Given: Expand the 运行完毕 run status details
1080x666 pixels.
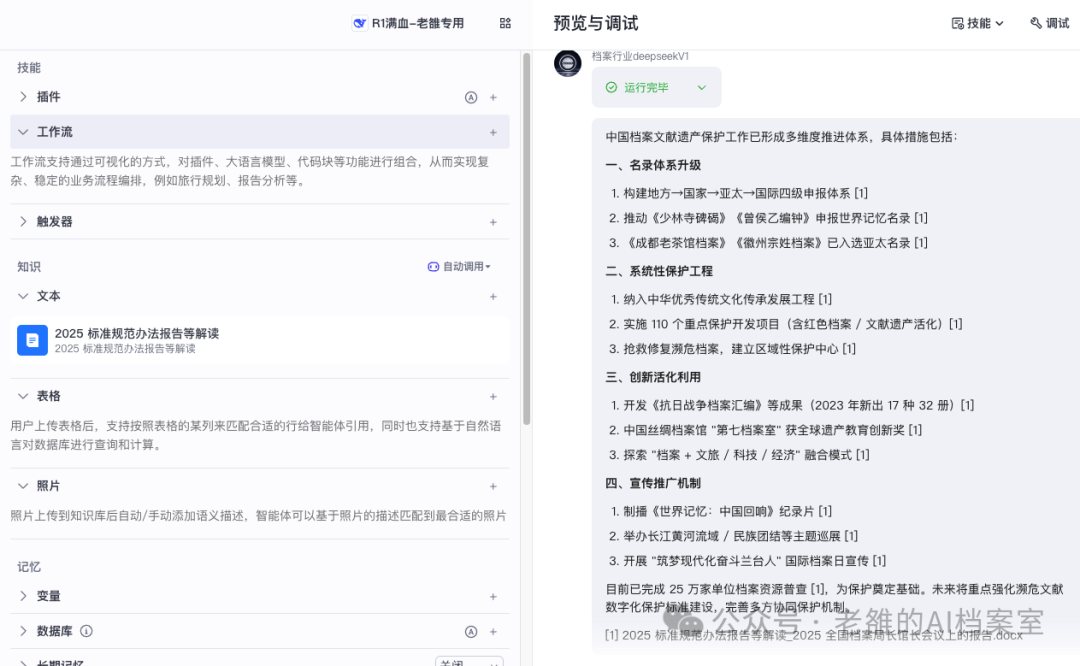Looking at the screenshot, I should 702,87.
